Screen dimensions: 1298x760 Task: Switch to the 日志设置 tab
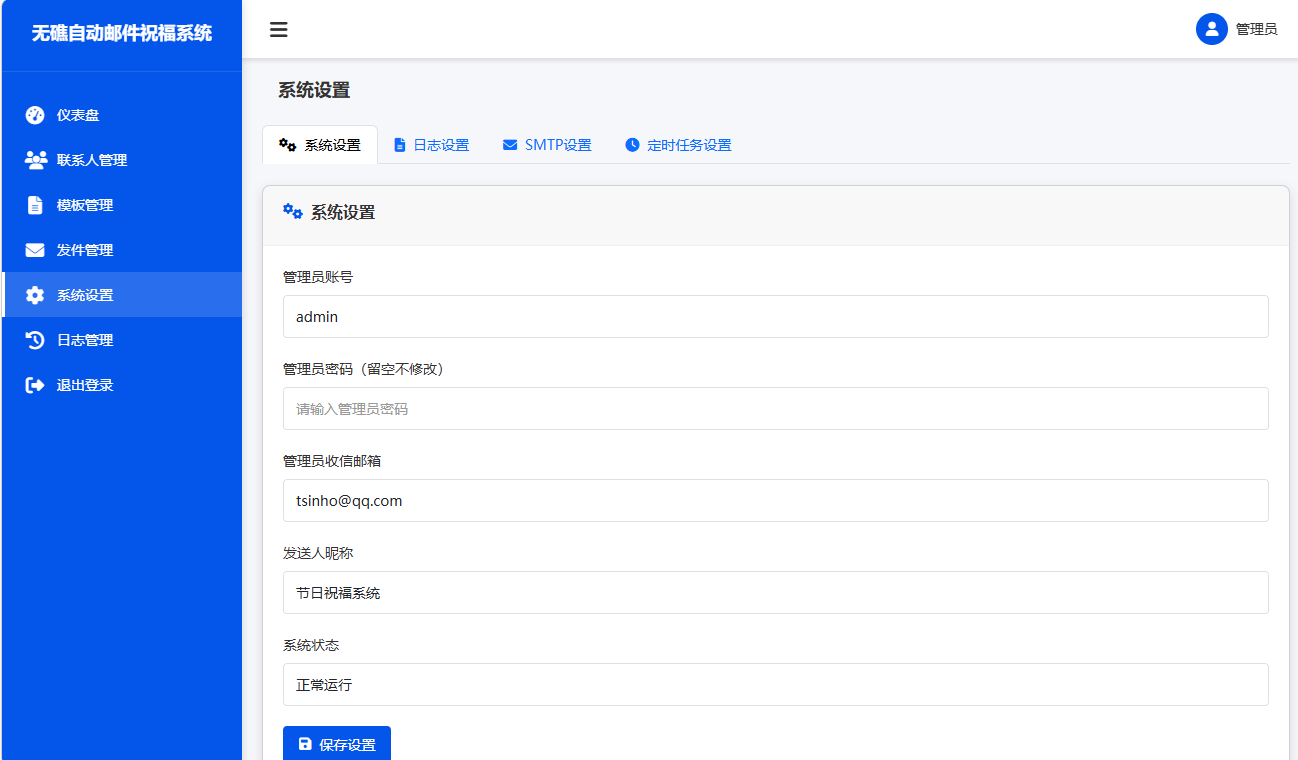click(431, 144)
